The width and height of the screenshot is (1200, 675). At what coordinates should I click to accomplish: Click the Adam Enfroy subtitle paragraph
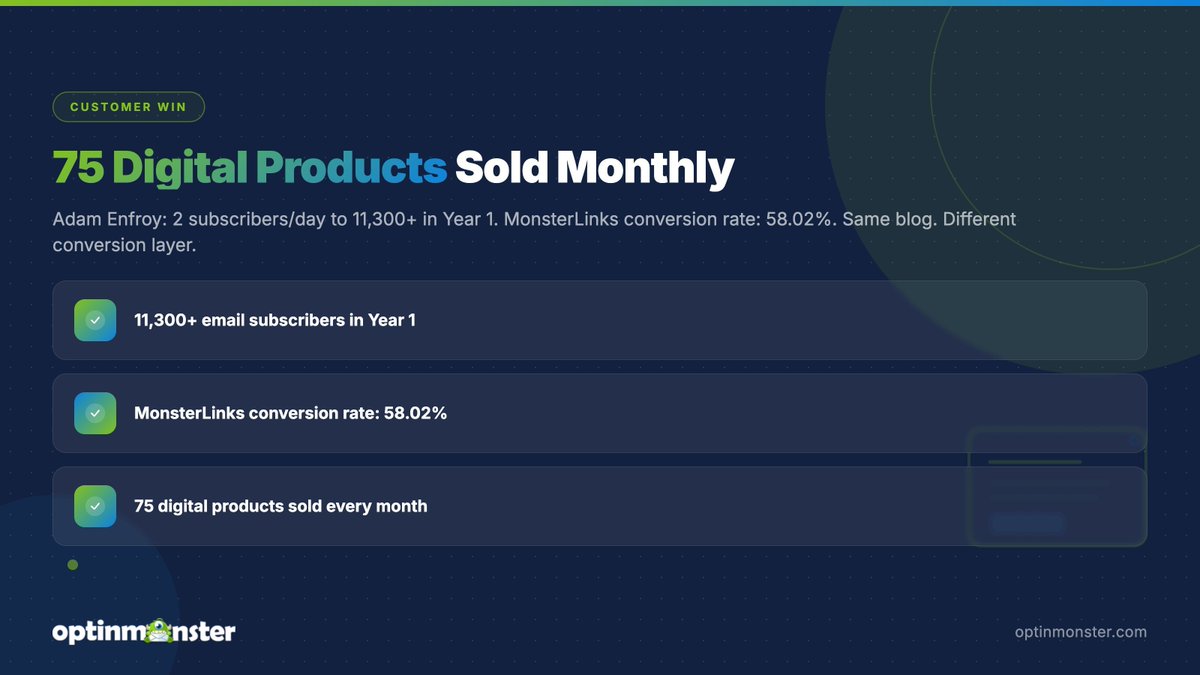point(534,231)
